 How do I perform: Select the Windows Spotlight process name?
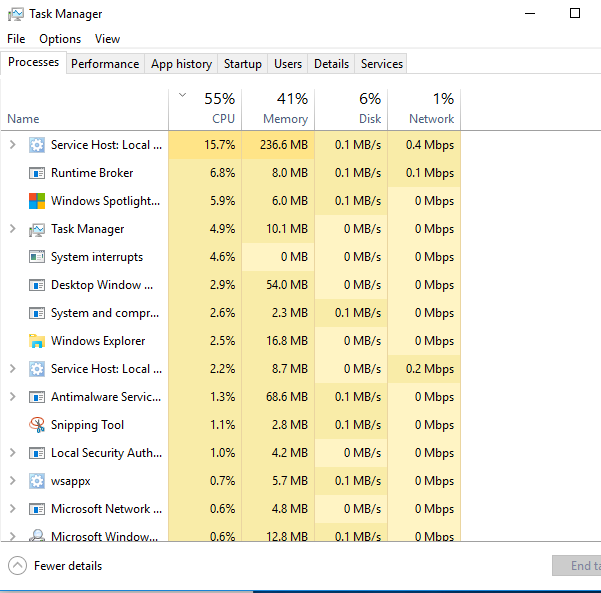105,201
